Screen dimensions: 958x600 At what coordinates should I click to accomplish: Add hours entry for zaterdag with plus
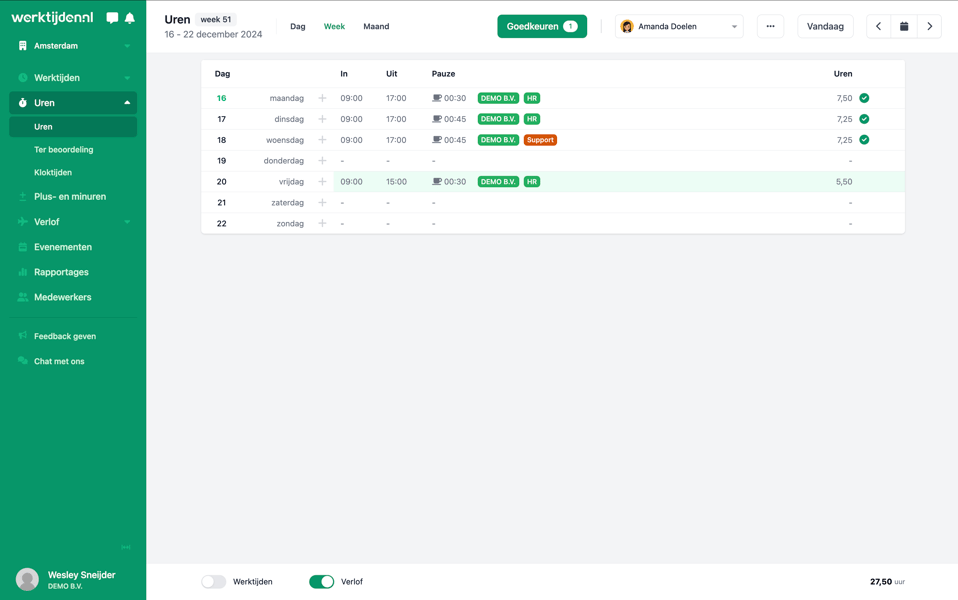coord(322,203)
